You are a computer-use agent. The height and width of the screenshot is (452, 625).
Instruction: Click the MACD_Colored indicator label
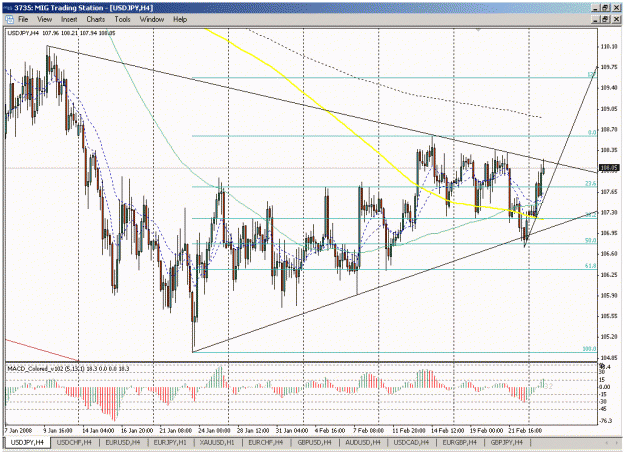tap(68, 369)
